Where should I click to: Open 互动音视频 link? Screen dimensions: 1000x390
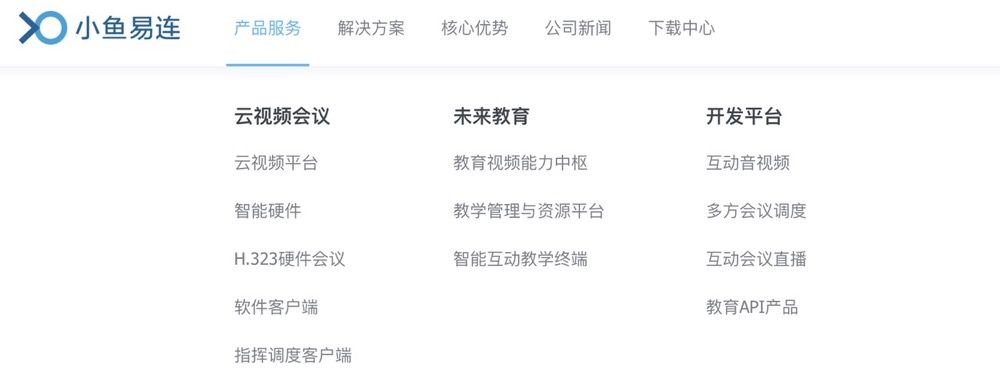click(x=747, y=163)
